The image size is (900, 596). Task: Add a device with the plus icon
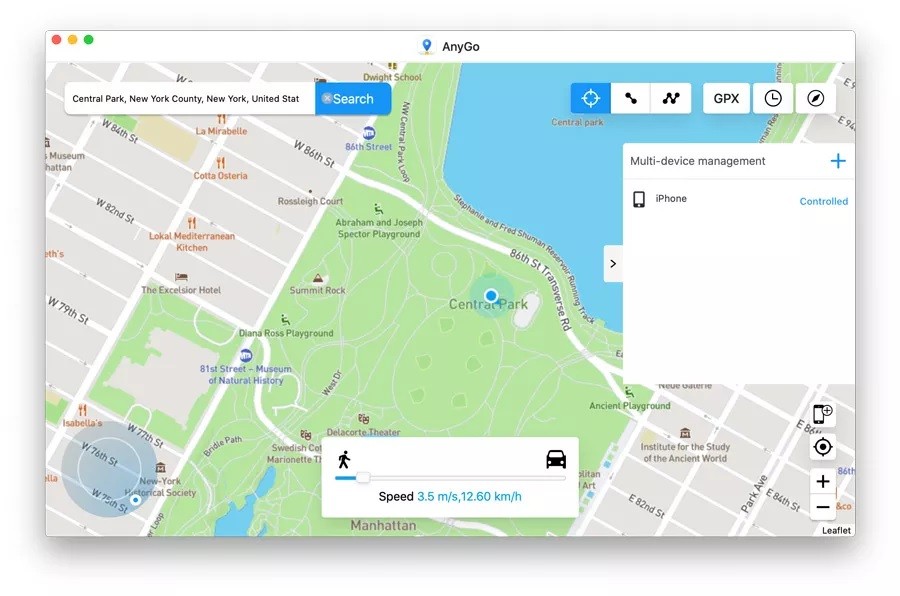click(837, 161)
